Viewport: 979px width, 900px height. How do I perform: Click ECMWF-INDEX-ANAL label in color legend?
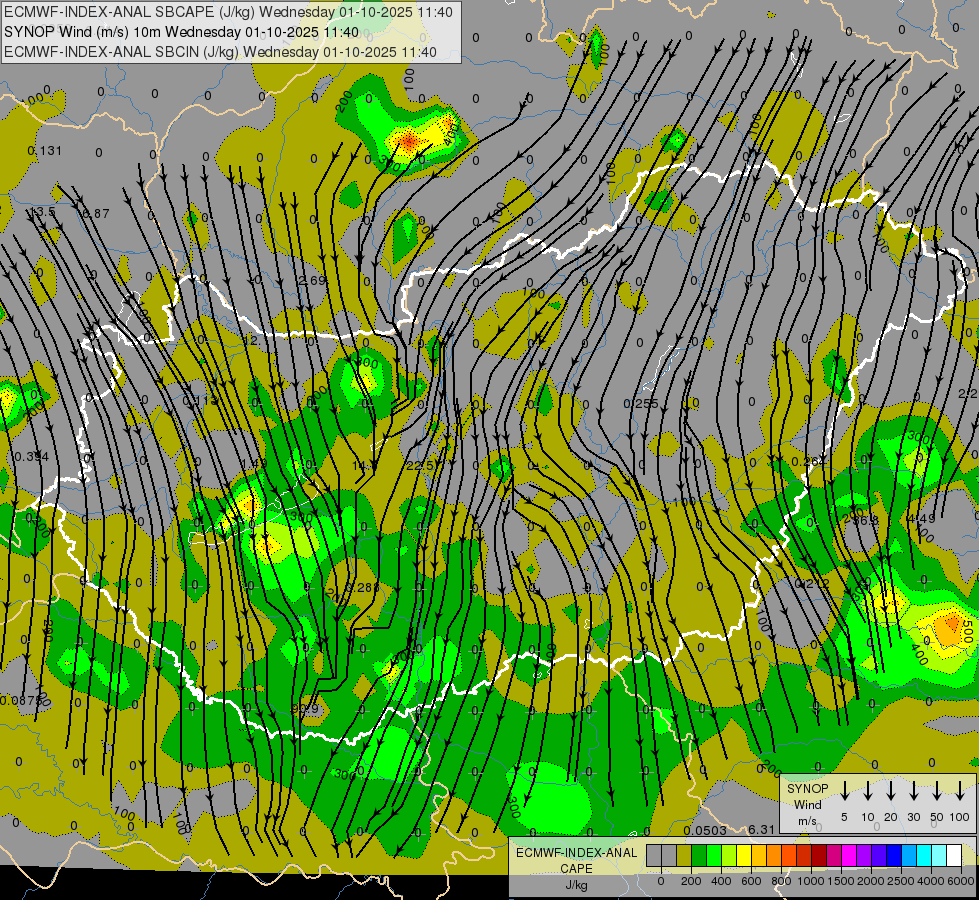[x=576, y=853]
